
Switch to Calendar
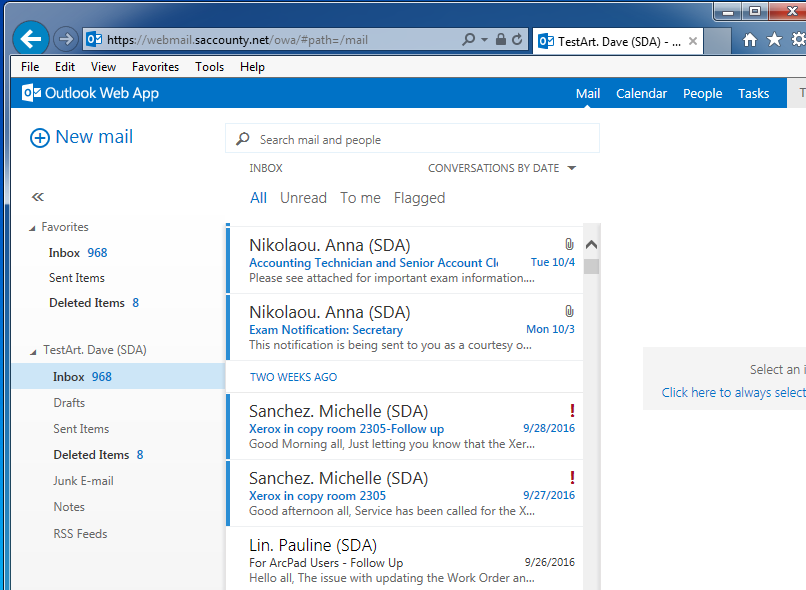point(641,94)
